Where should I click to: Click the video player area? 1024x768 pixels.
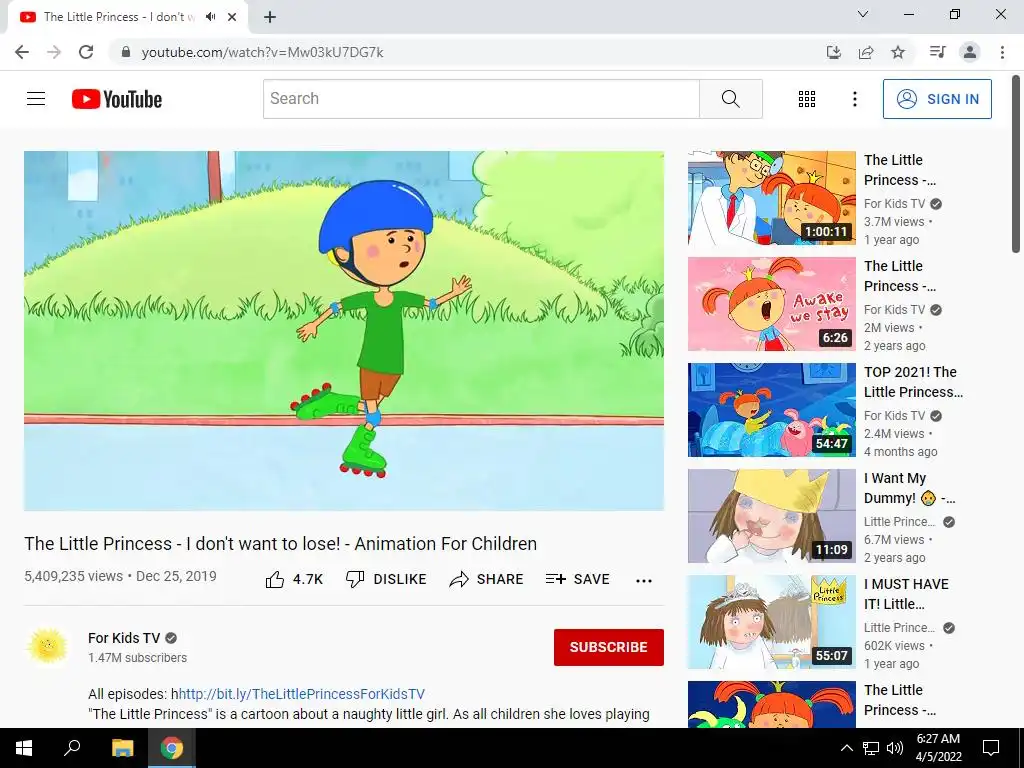click(x=344, y=330)
